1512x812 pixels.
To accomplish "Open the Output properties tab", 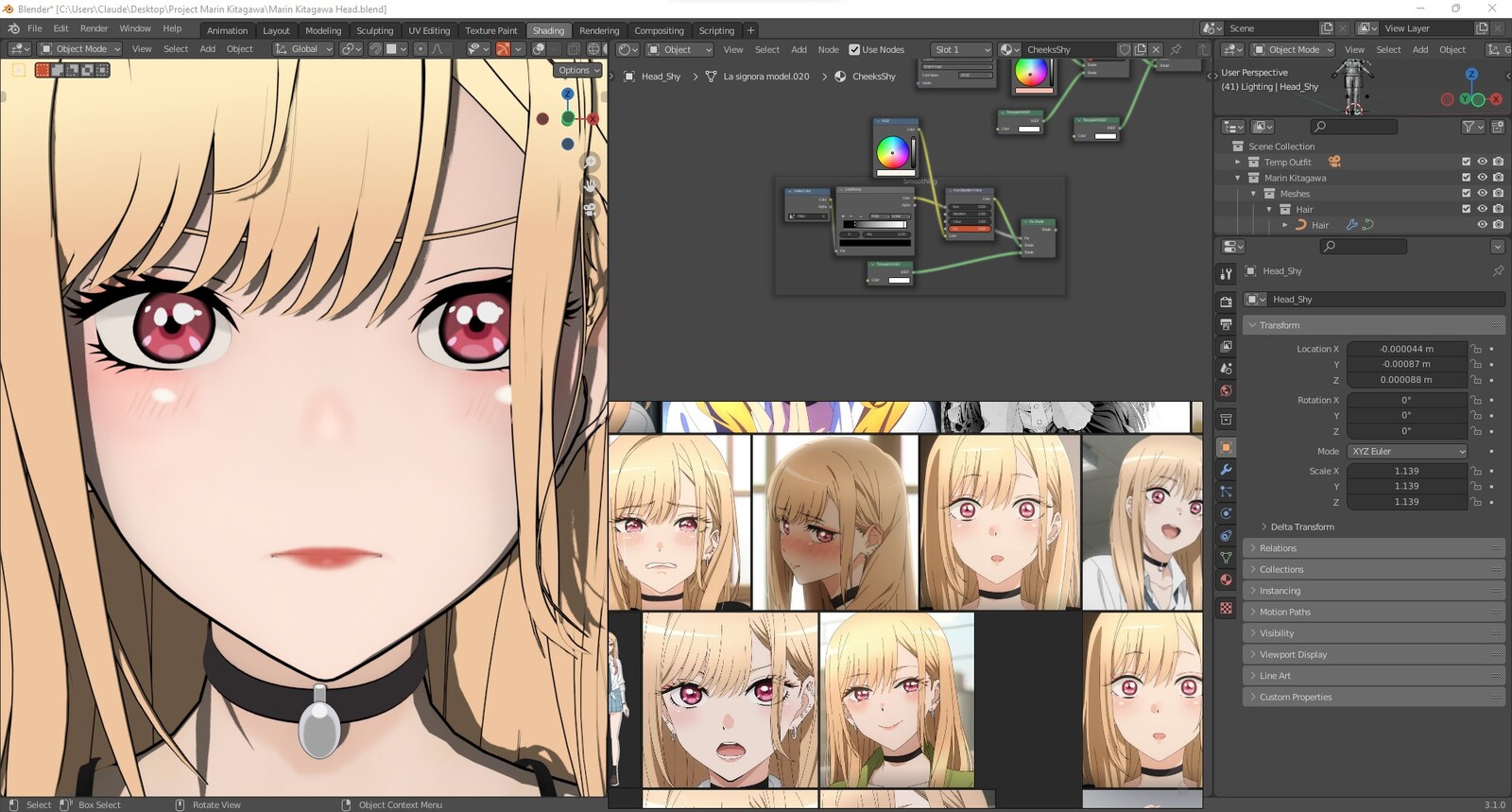I will coord(1226,324).
